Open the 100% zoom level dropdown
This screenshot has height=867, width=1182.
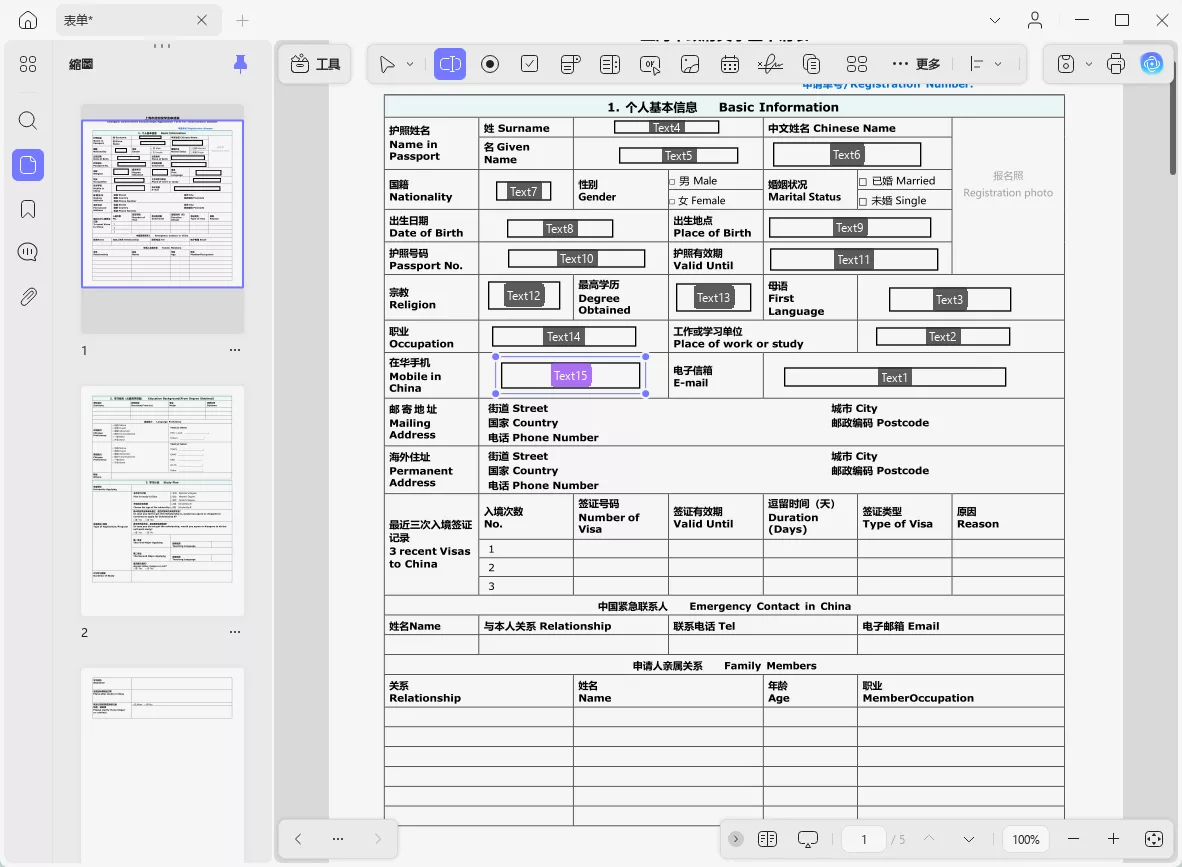coord(1025,839)
